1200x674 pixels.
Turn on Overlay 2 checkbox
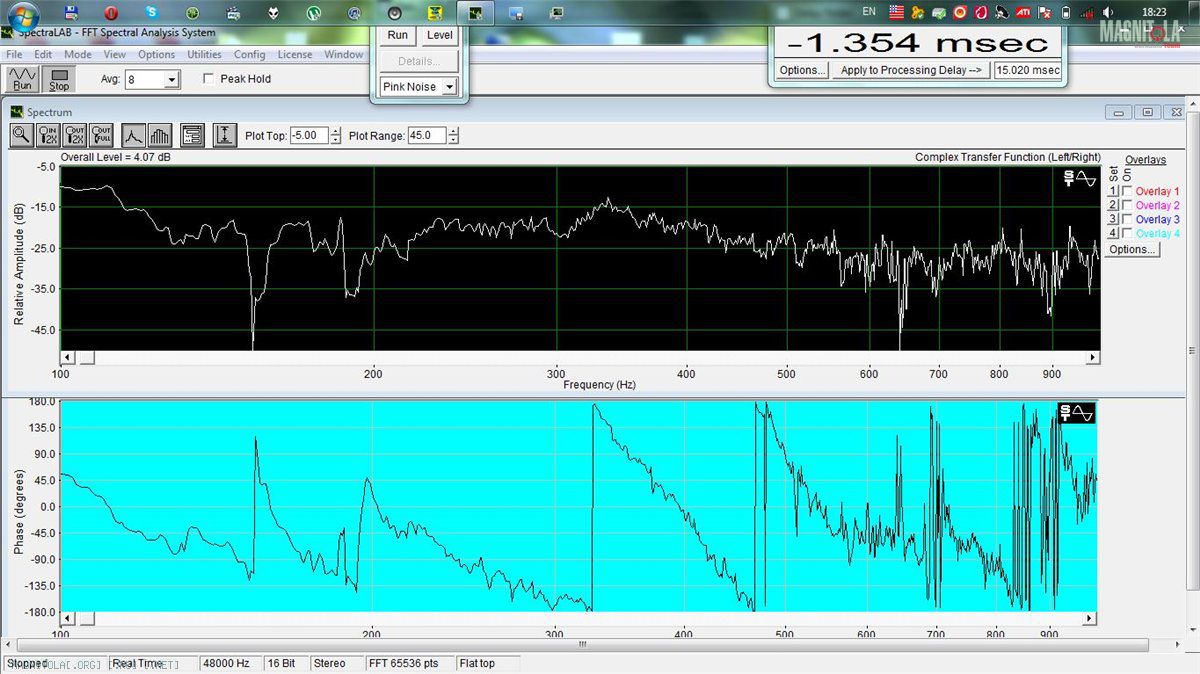1128,205
